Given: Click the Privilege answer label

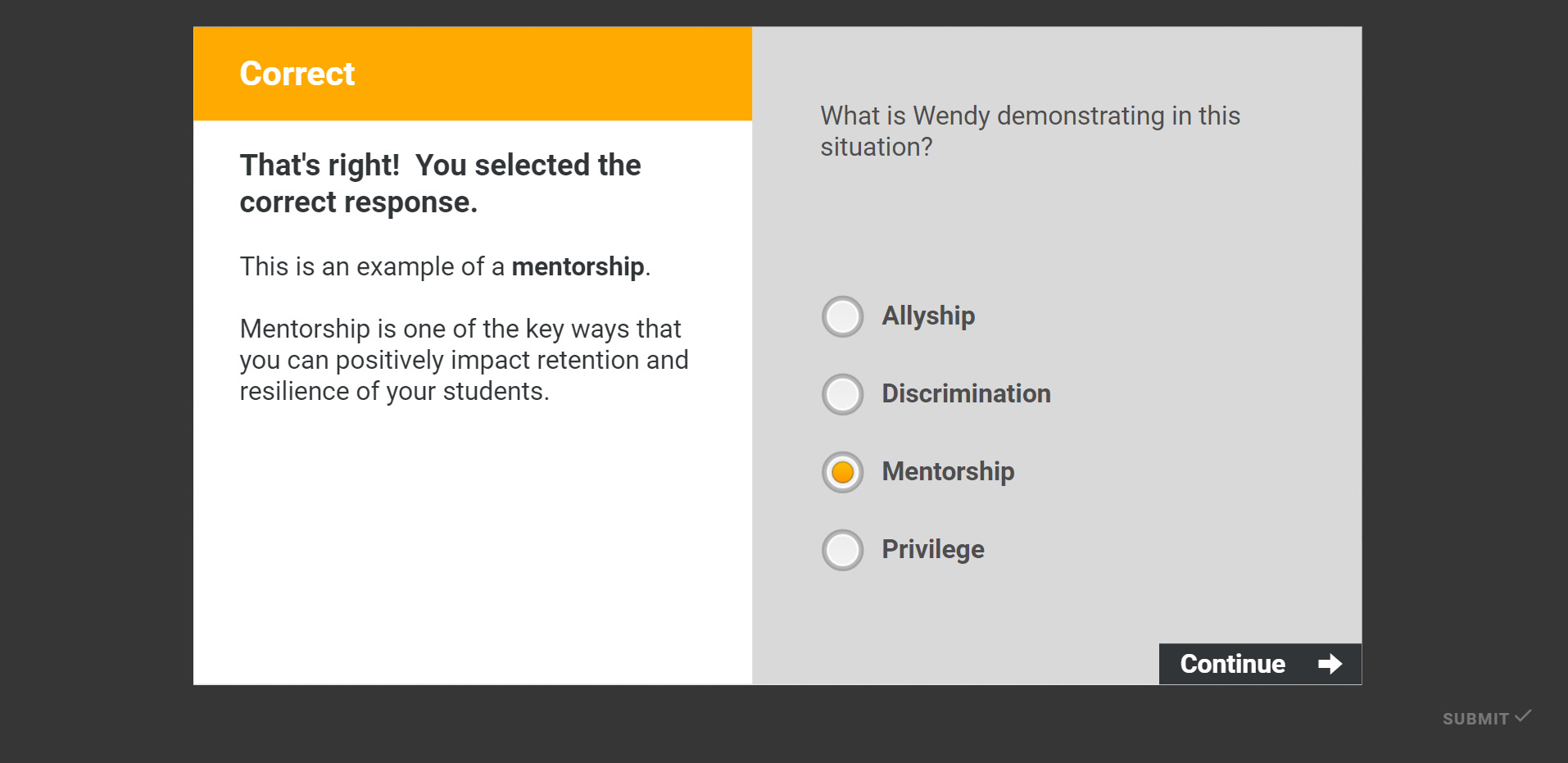Looking at the screenshot, I should click(x=933, y=550).
